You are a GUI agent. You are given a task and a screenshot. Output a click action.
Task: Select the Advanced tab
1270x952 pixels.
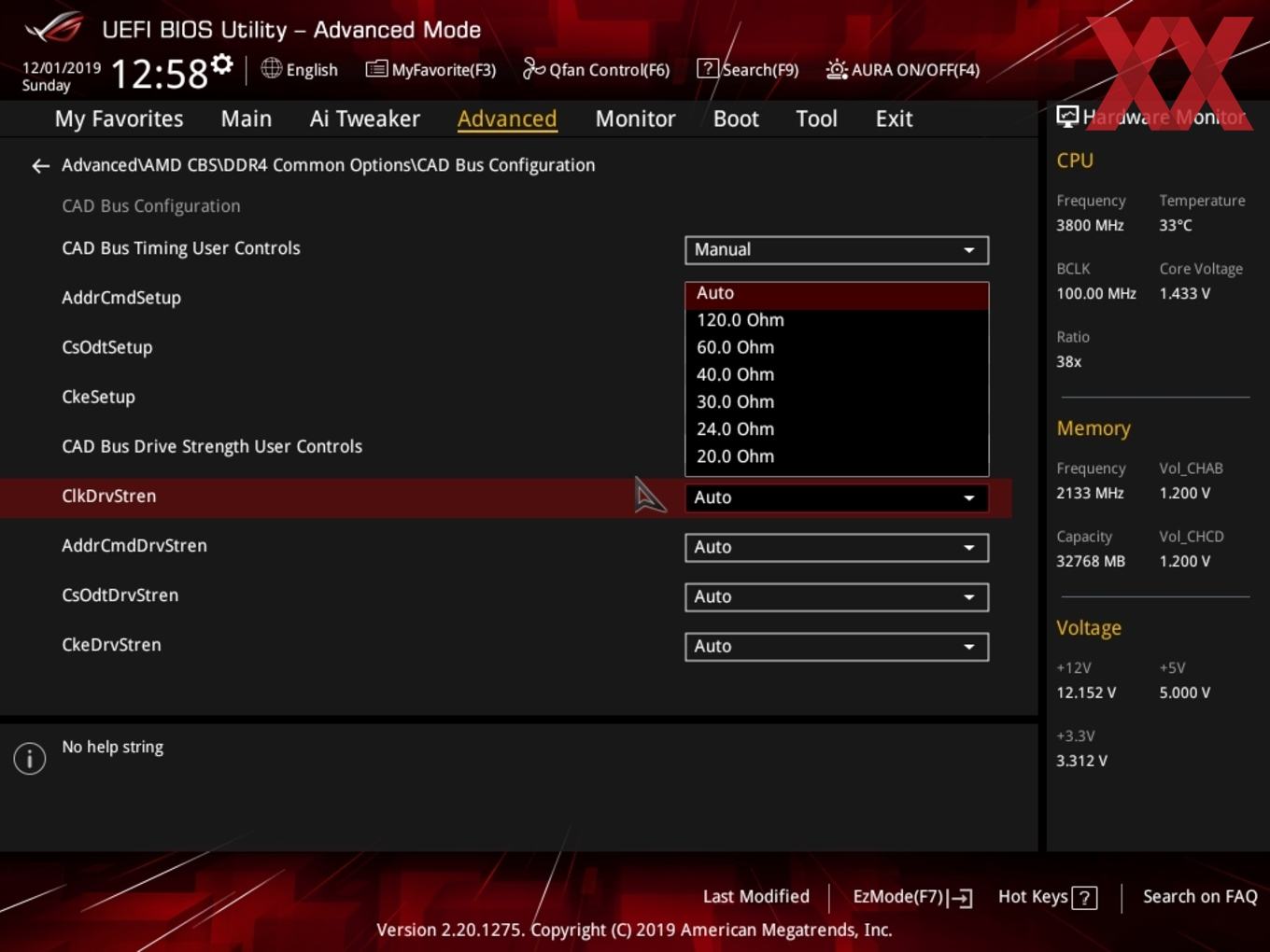(x=507, y=119)
